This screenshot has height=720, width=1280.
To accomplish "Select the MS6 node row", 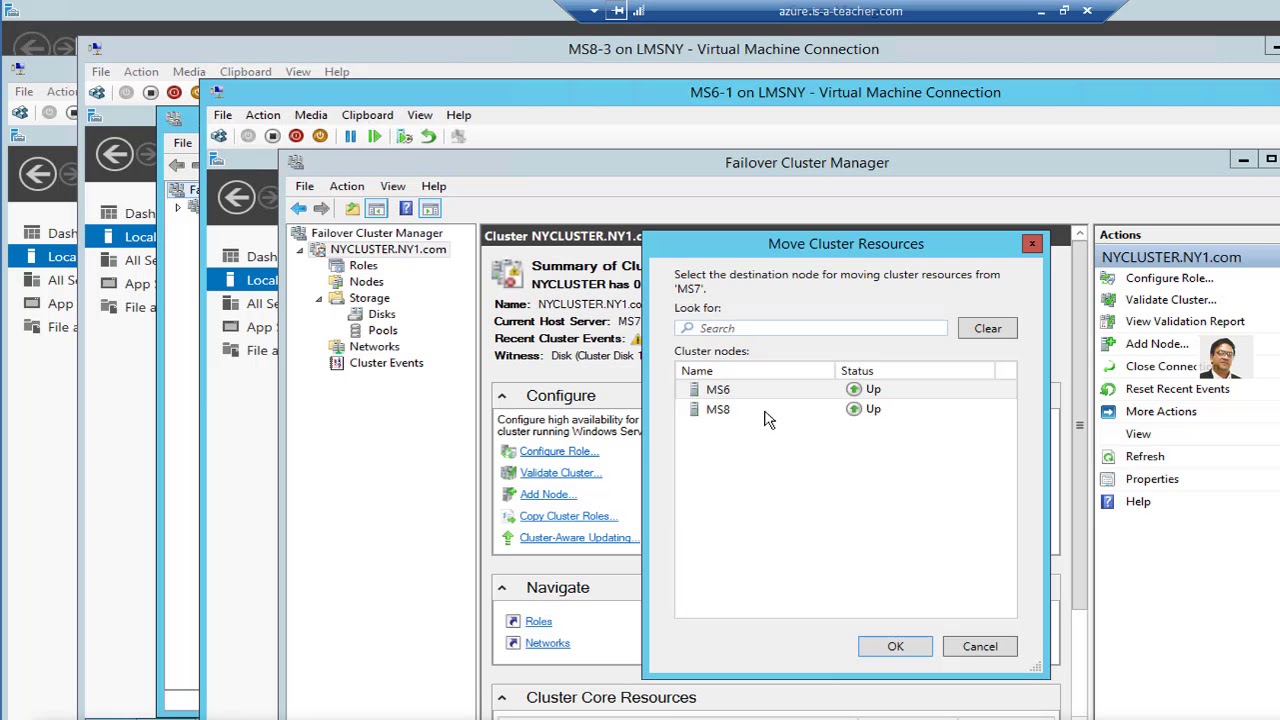I will (845, 389).
